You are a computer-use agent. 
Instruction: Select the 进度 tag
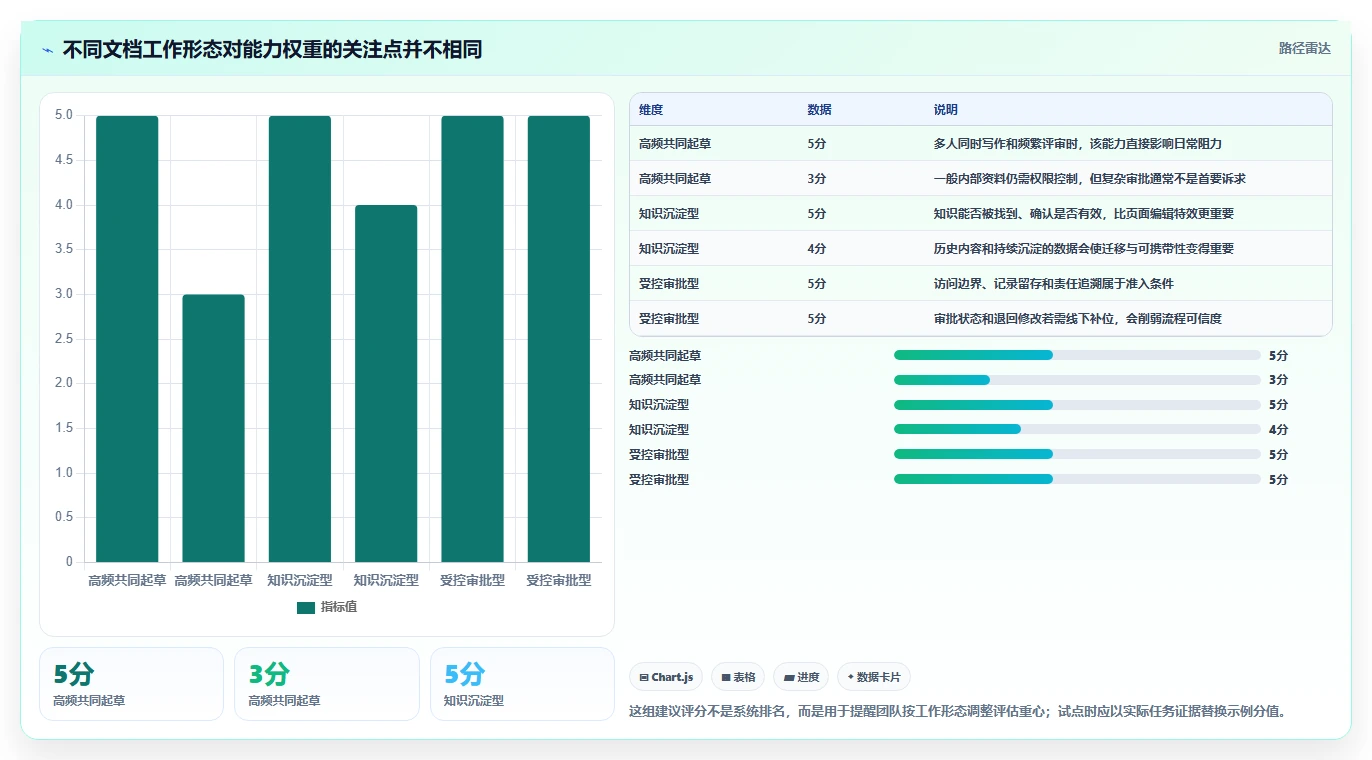(801, 677)
